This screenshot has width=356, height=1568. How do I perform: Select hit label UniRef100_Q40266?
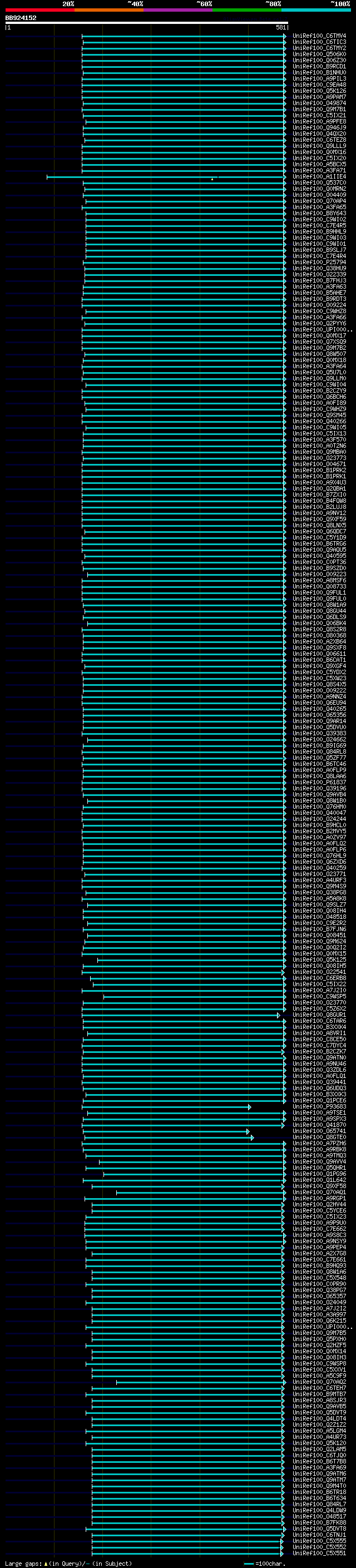tap(319, 421)
